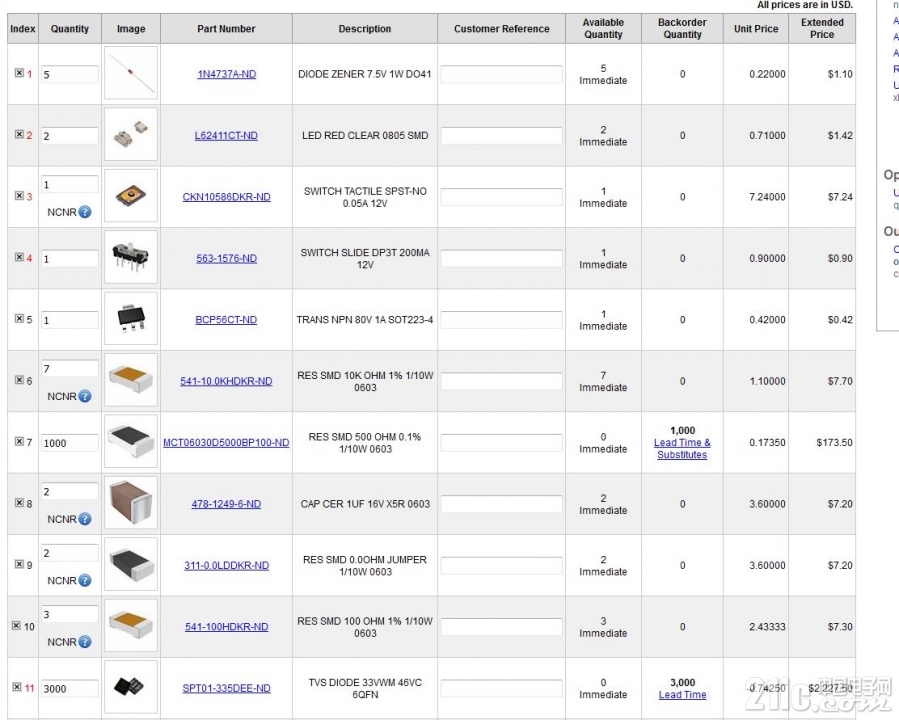Screen dimensions: 899x720
Task: Open the BCP56CT-ND part link
Action: 226,320
